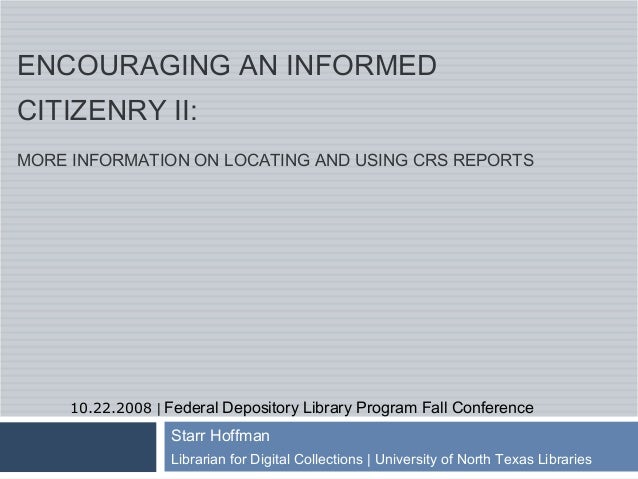Click "University of North Texas Libraries" text

click(x=483, y=459)
